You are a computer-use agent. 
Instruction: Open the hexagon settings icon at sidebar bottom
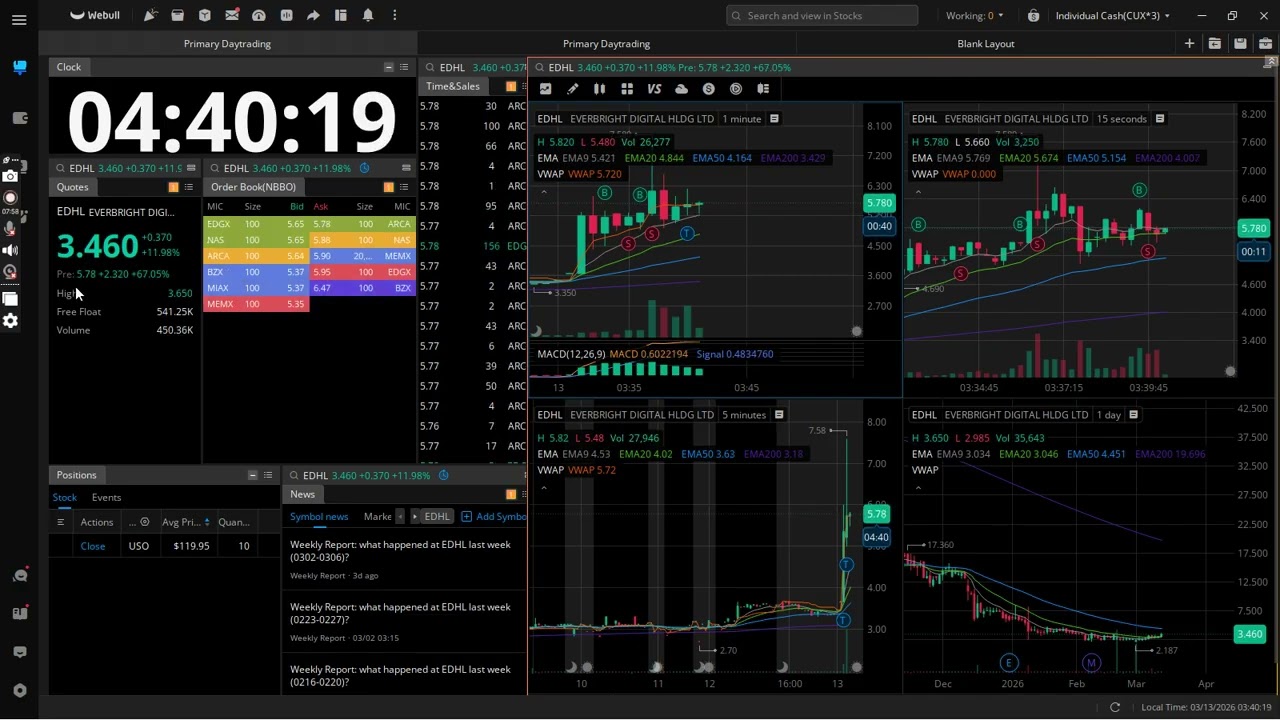(19, 690)
